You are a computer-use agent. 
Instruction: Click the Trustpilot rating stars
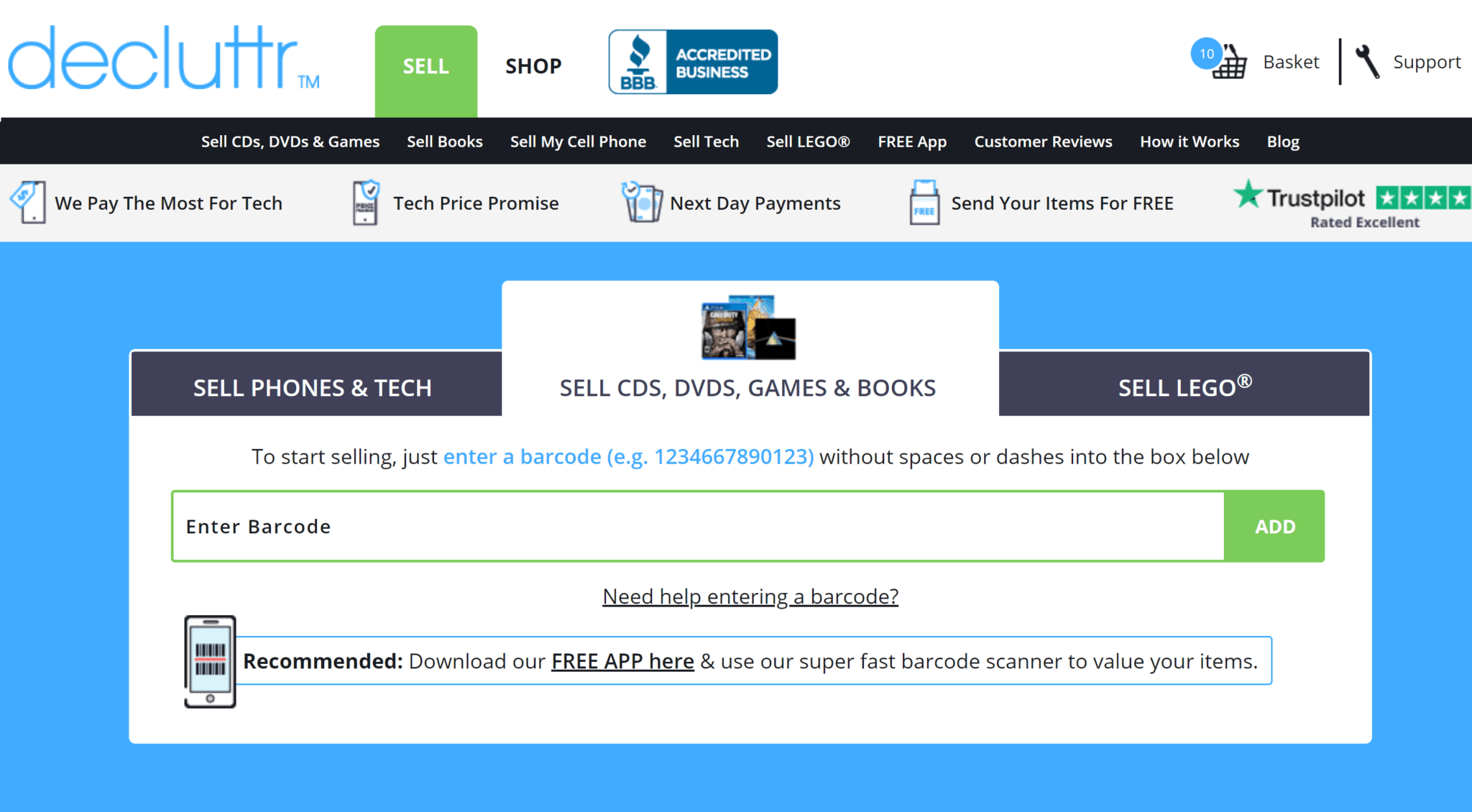pos(1423,197)
